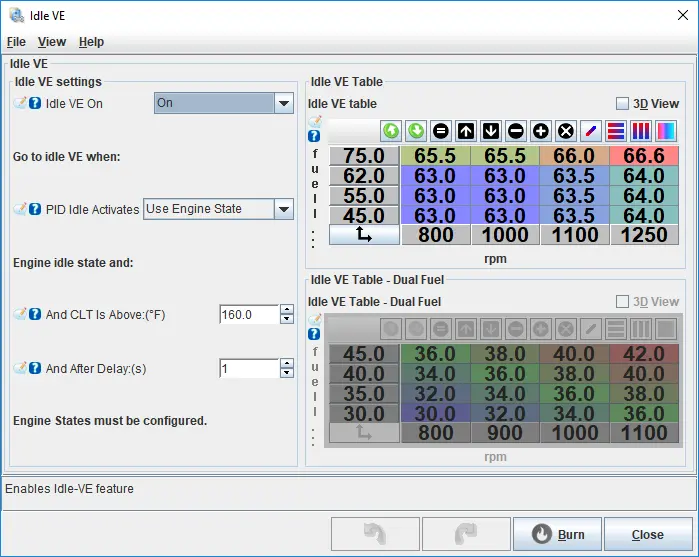Click the multiply (X) scale icon in Idle VE table
The image size is (699, 557).
[566, 131]
